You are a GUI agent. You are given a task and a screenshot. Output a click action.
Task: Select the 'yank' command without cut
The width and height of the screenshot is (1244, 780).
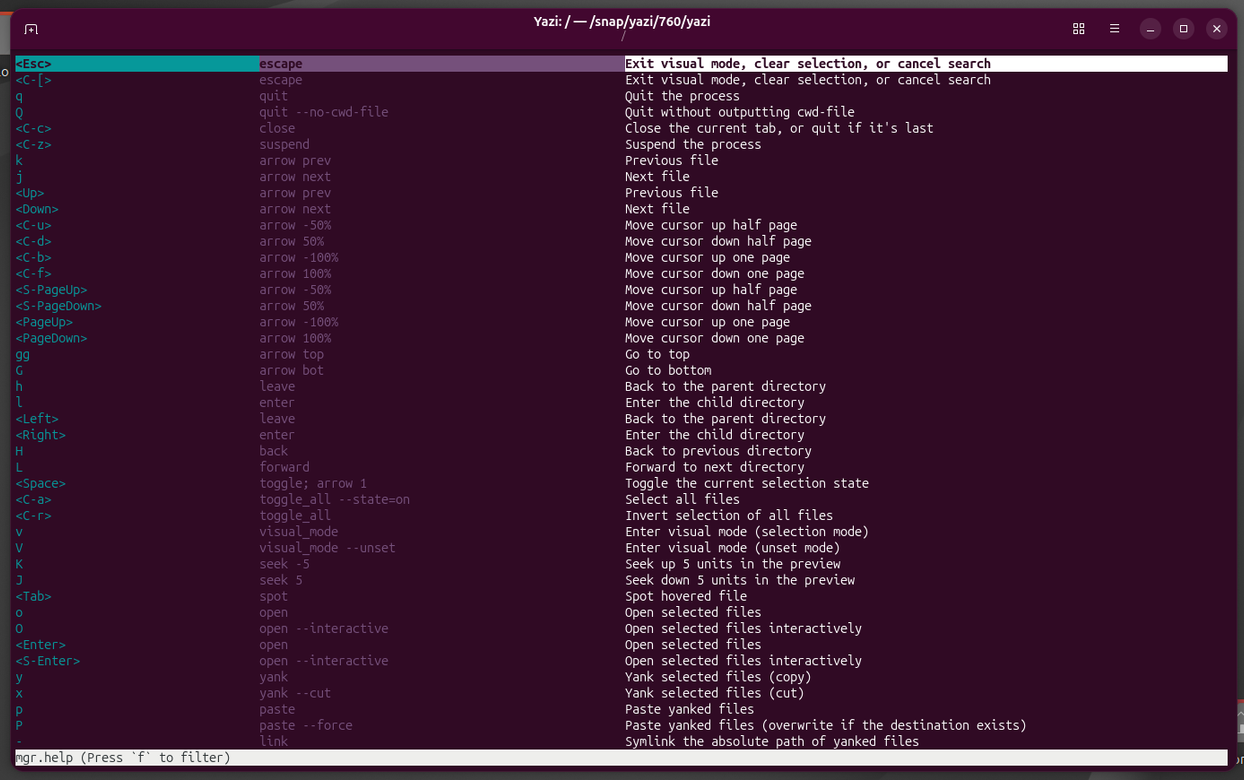pos(274,677)
